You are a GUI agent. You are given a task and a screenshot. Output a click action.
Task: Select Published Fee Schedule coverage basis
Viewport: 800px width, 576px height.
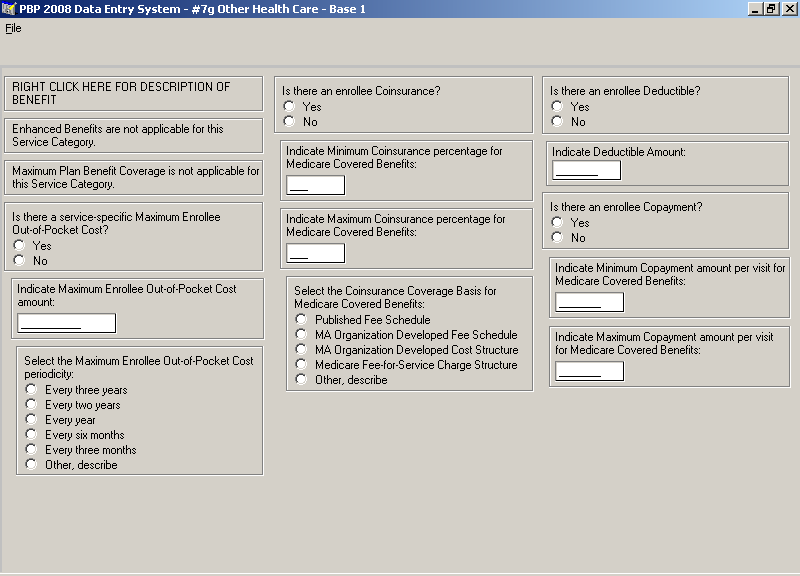coord(301,319)
